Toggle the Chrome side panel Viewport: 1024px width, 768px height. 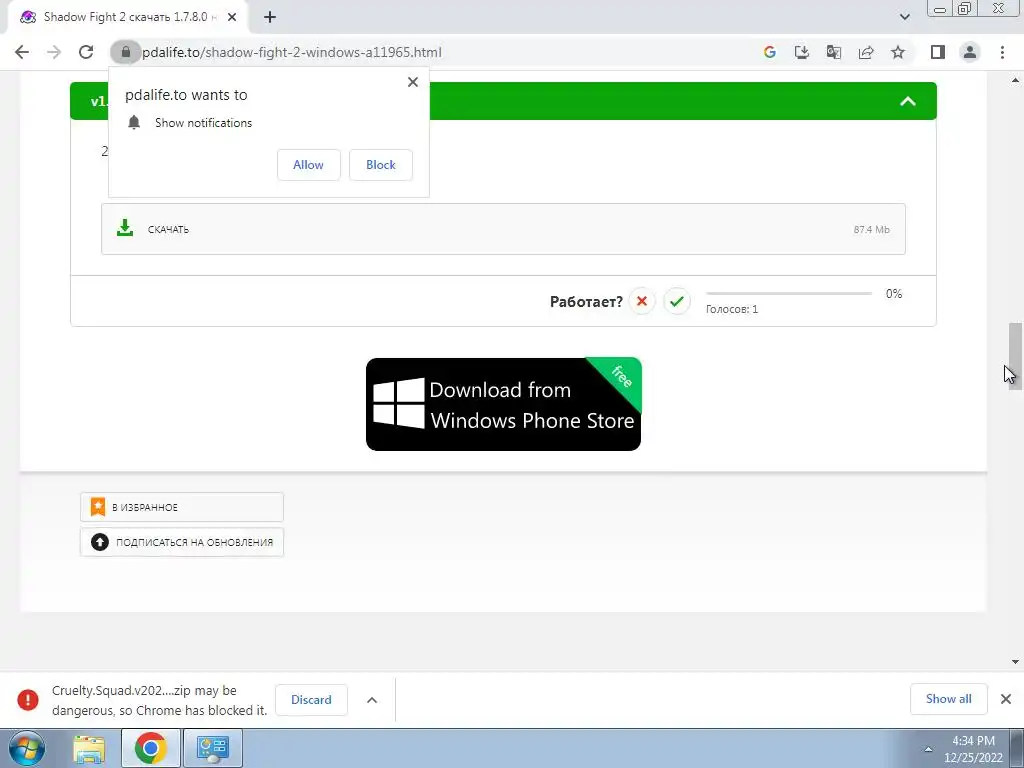point(938,52)
